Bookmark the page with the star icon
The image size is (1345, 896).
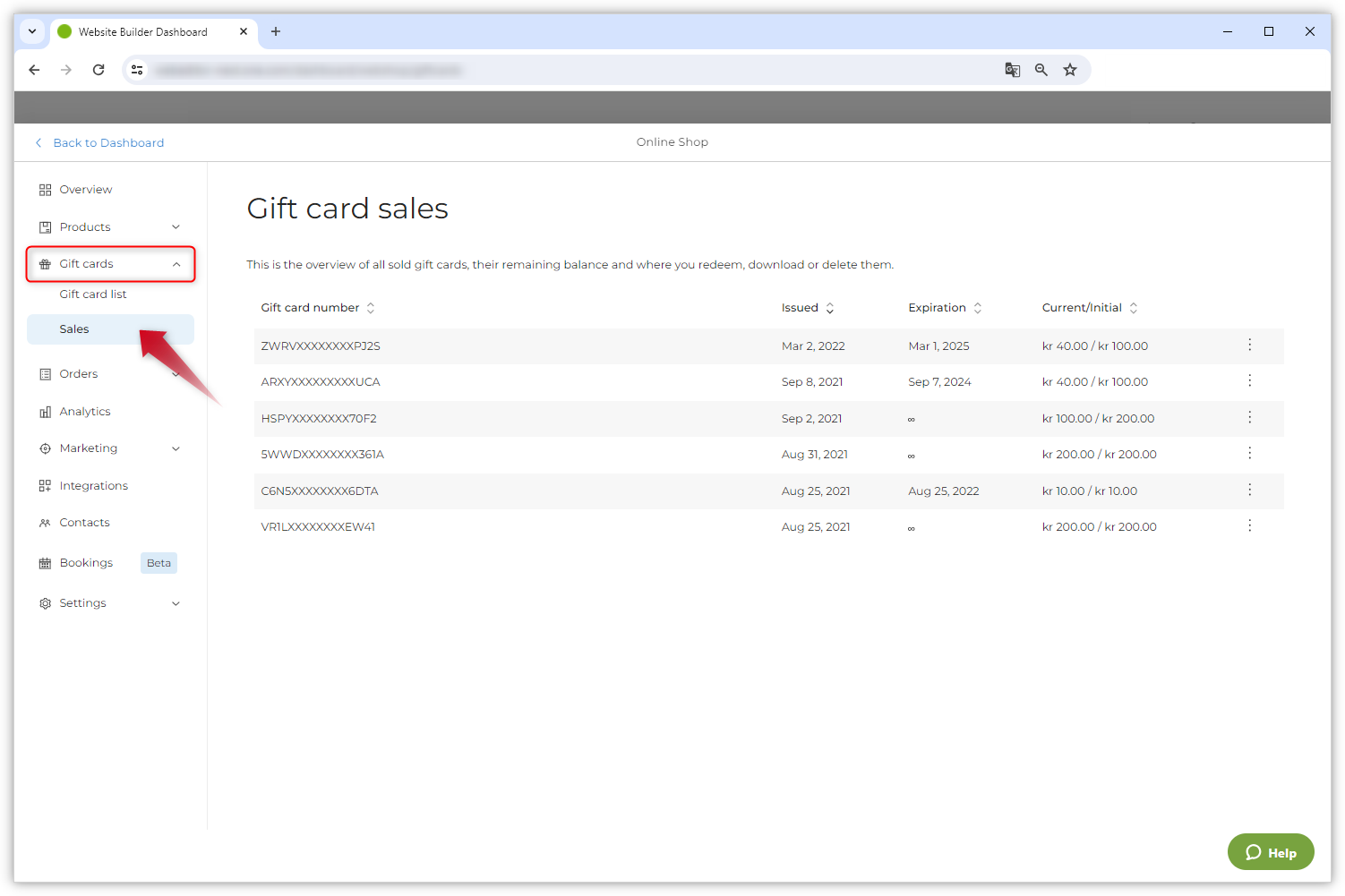click(1069, 70)
